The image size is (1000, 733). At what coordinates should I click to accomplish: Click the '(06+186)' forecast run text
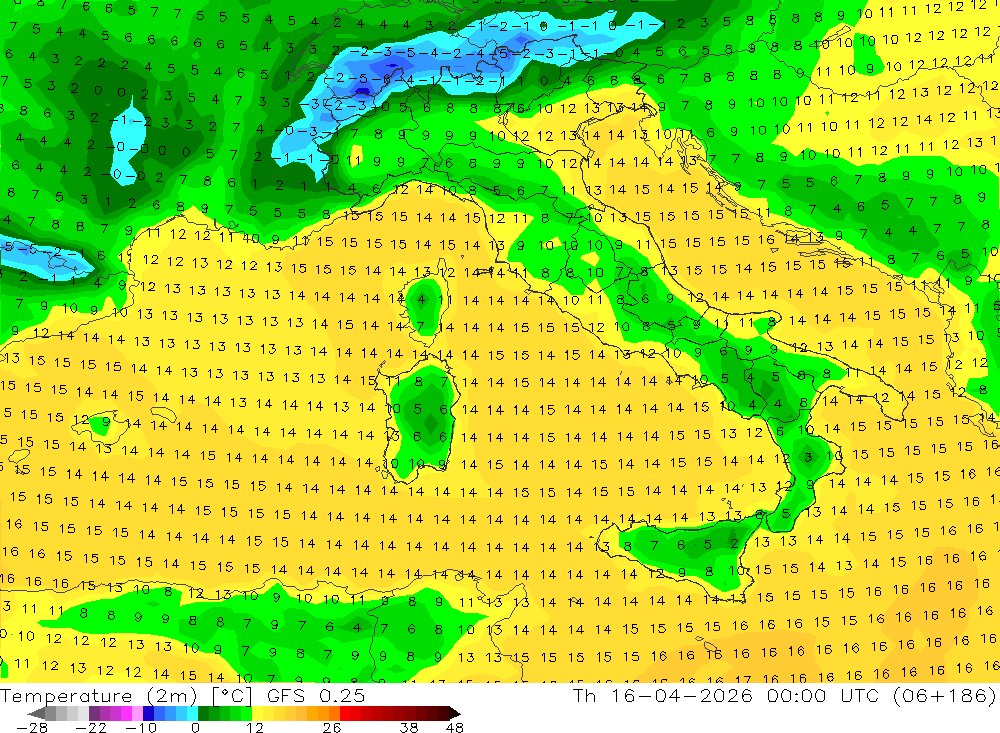944,696
